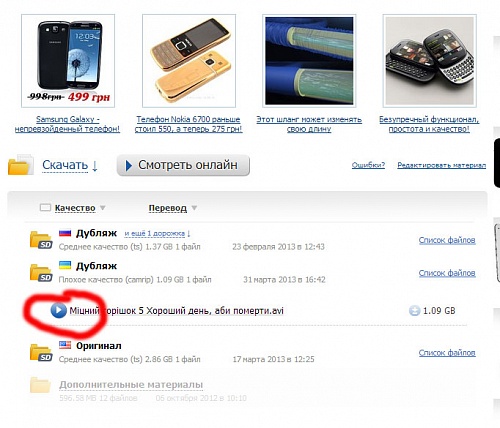Click the Дополнительные материалы folder icon

pyautogui.click(x=40, y=385)
